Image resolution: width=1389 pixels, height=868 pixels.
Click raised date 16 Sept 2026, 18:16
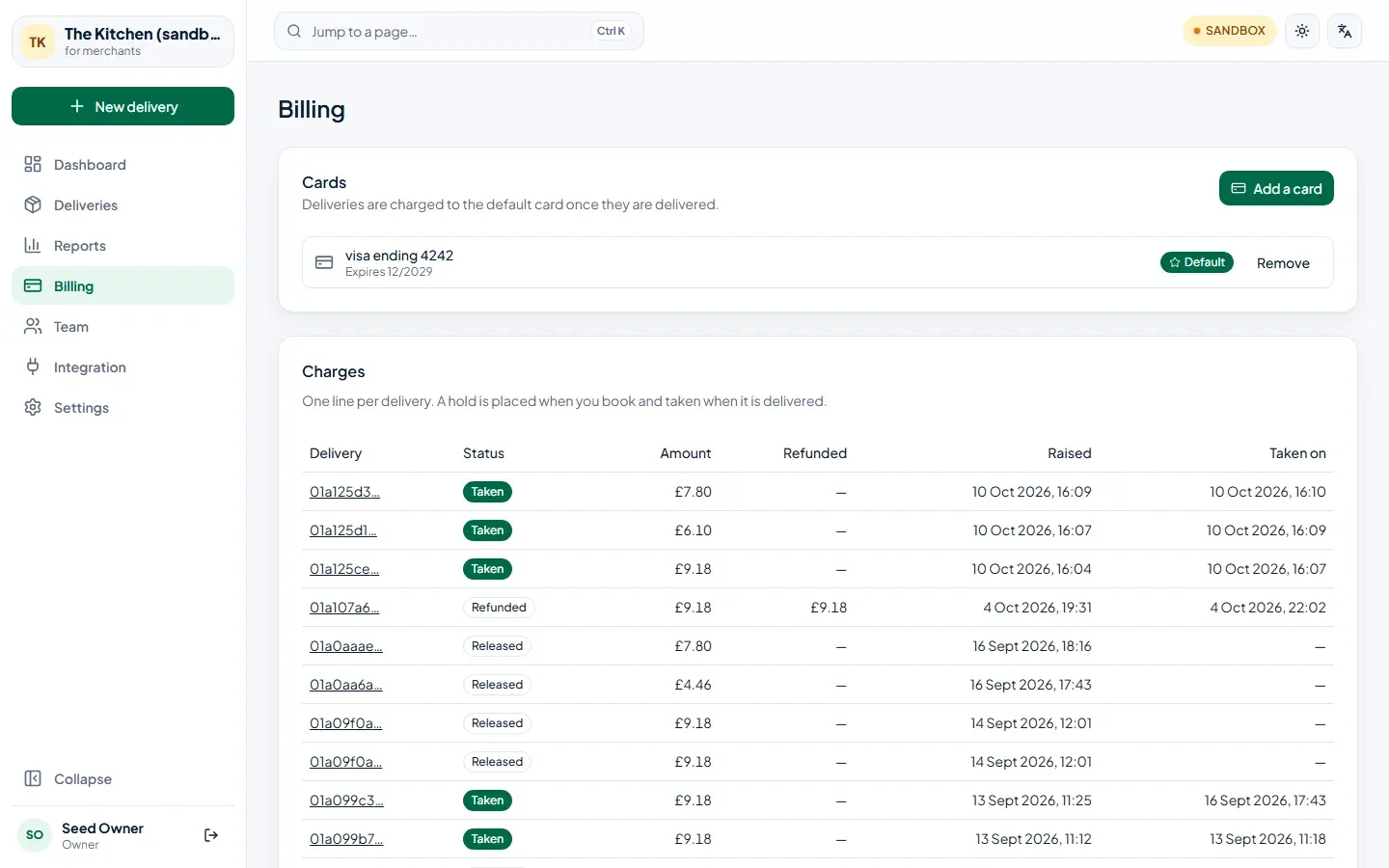point(1032,646)
